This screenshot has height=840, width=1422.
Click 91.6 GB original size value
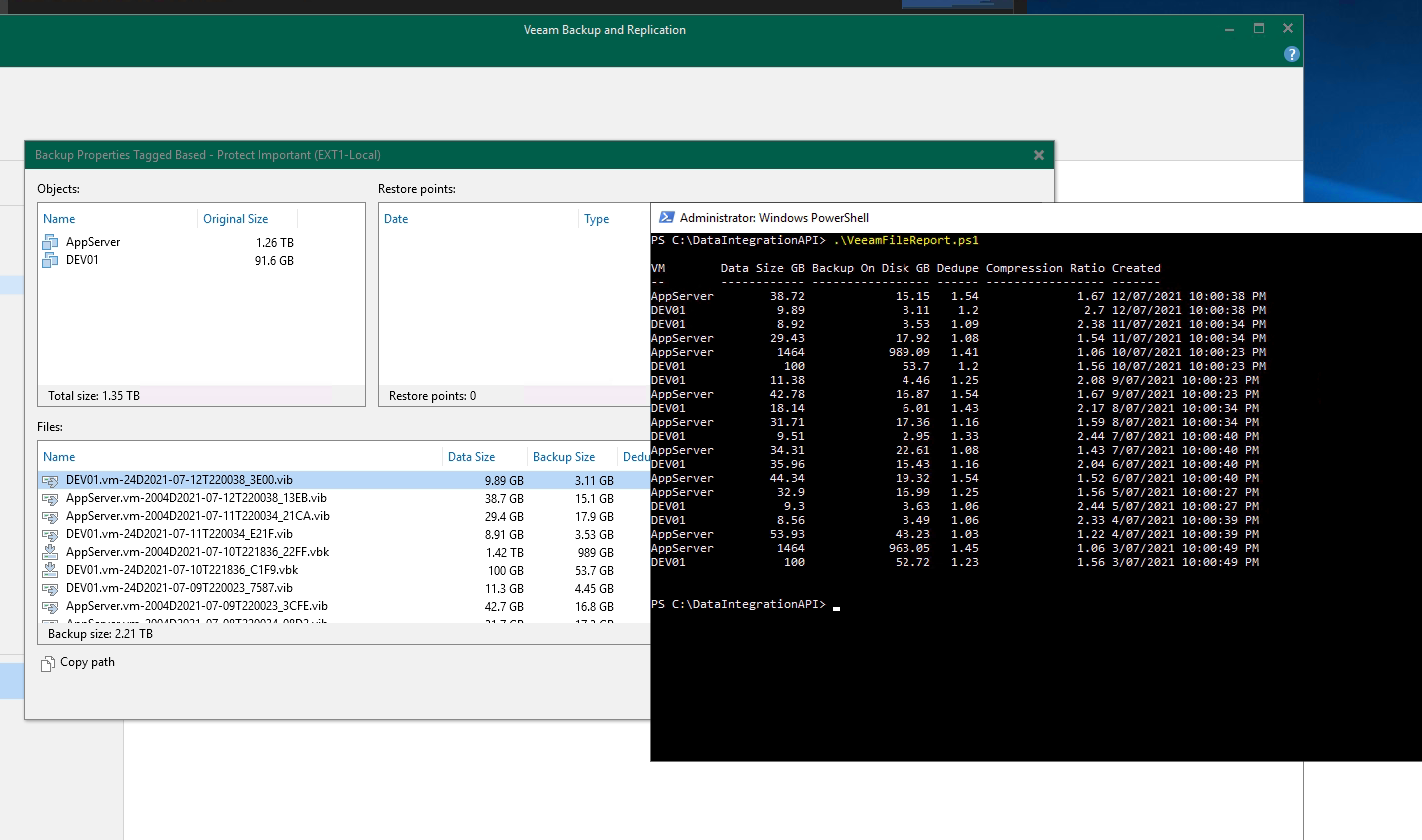272,261
